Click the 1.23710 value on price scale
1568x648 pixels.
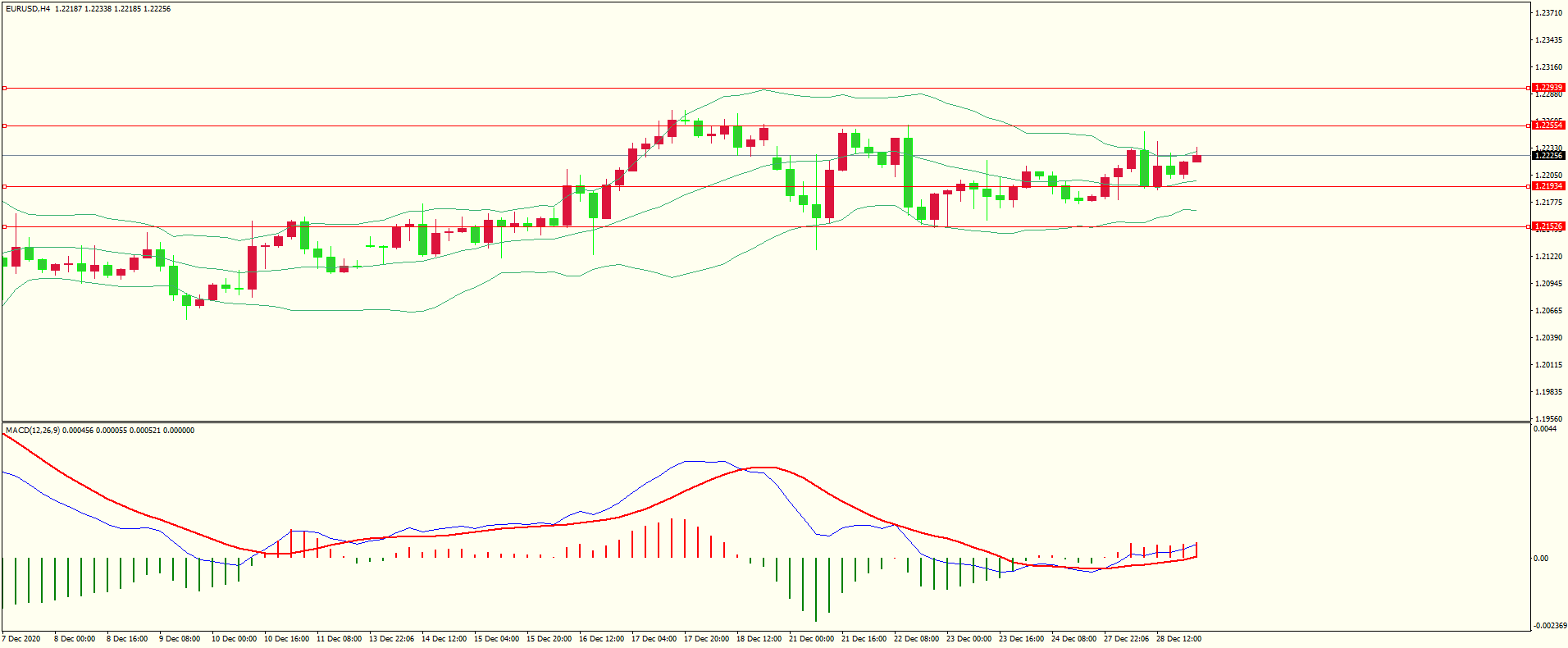1548,13
